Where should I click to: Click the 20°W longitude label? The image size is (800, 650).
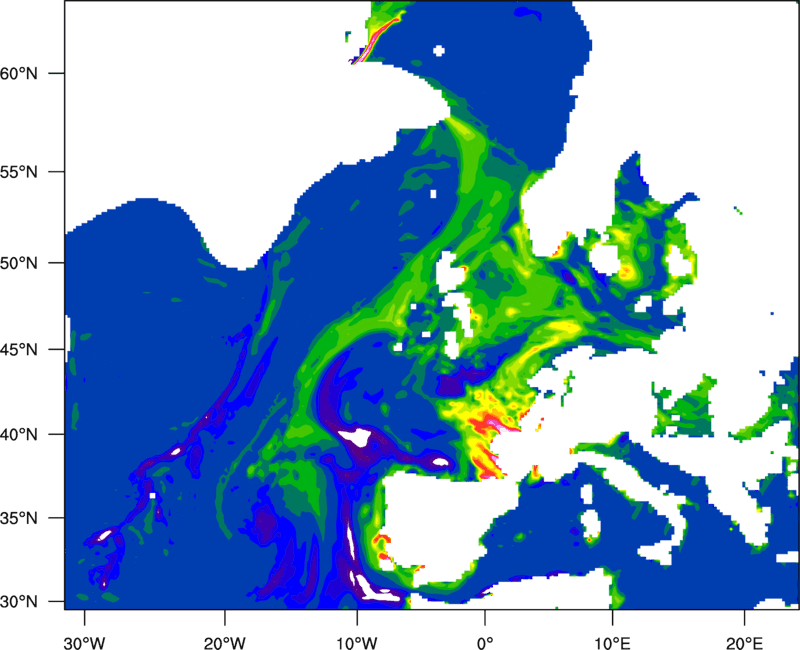pos(224,643)
